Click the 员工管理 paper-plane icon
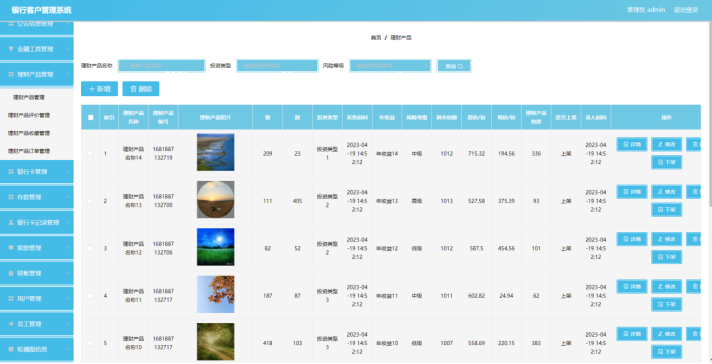The width and height of the screenshot is (712, 364). pyautogui.click(x=11, y=324)
